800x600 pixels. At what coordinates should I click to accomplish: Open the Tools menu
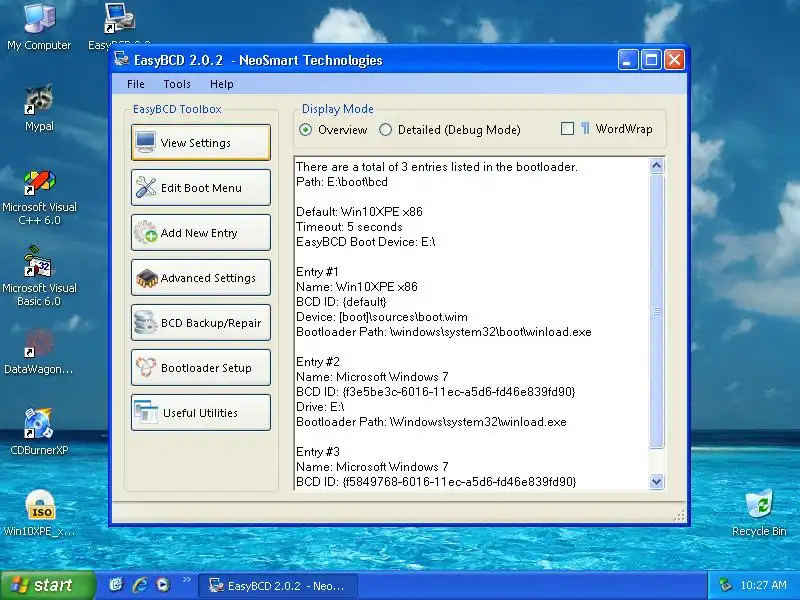(x=177, y=84)
